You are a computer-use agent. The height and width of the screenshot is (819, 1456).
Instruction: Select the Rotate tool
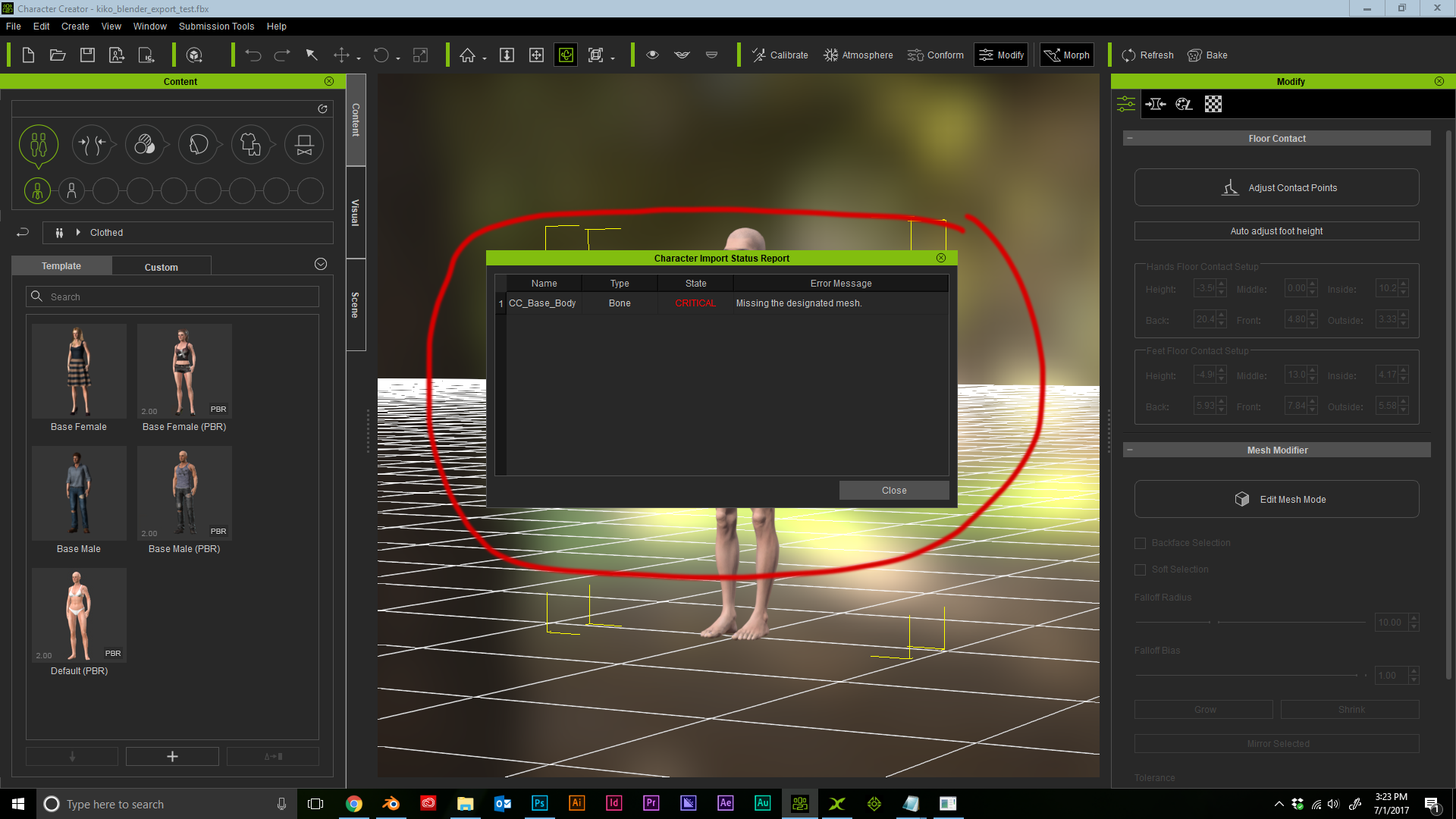coord(381,55)
